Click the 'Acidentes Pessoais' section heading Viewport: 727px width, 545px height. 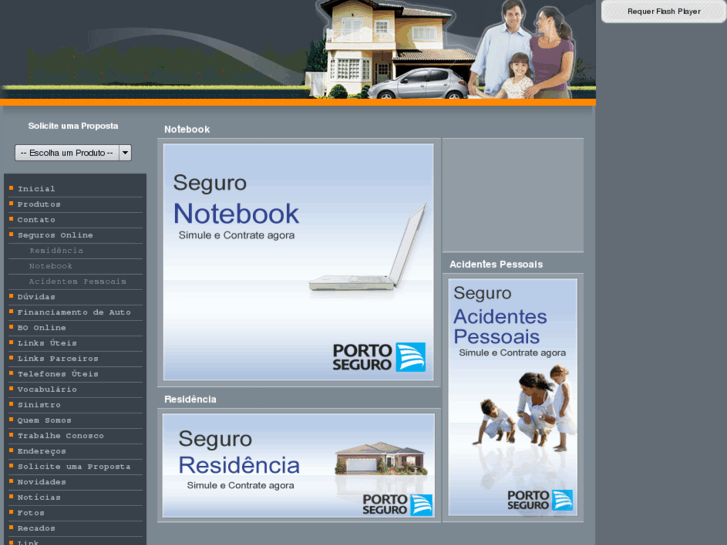click(x=496, y=264)
